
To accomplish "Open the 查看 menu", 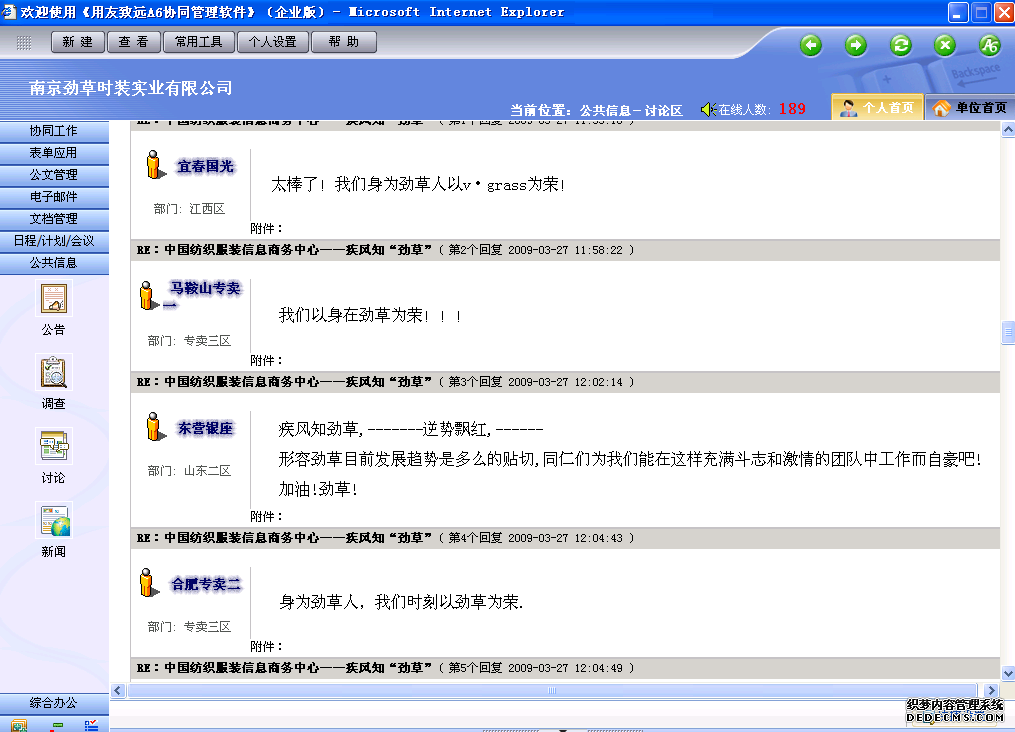I will point(133,42).
